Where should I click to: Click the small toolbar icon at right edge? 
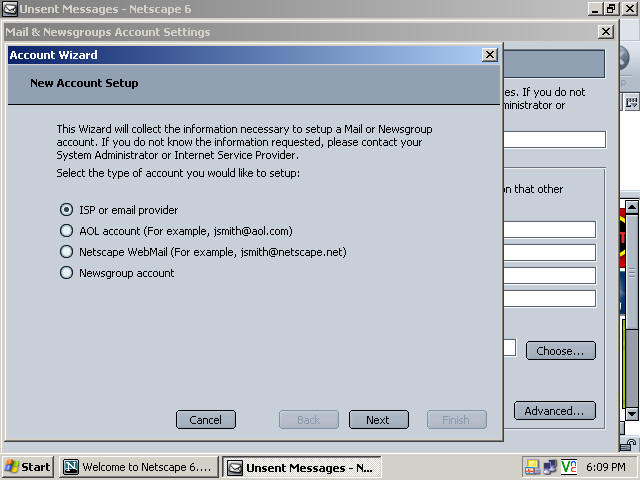tap(631, 102)
